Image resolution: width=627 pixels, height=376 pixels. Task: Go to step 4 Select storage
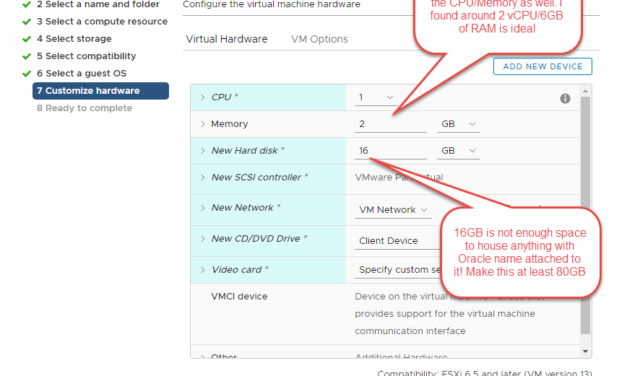click(74, 39)
